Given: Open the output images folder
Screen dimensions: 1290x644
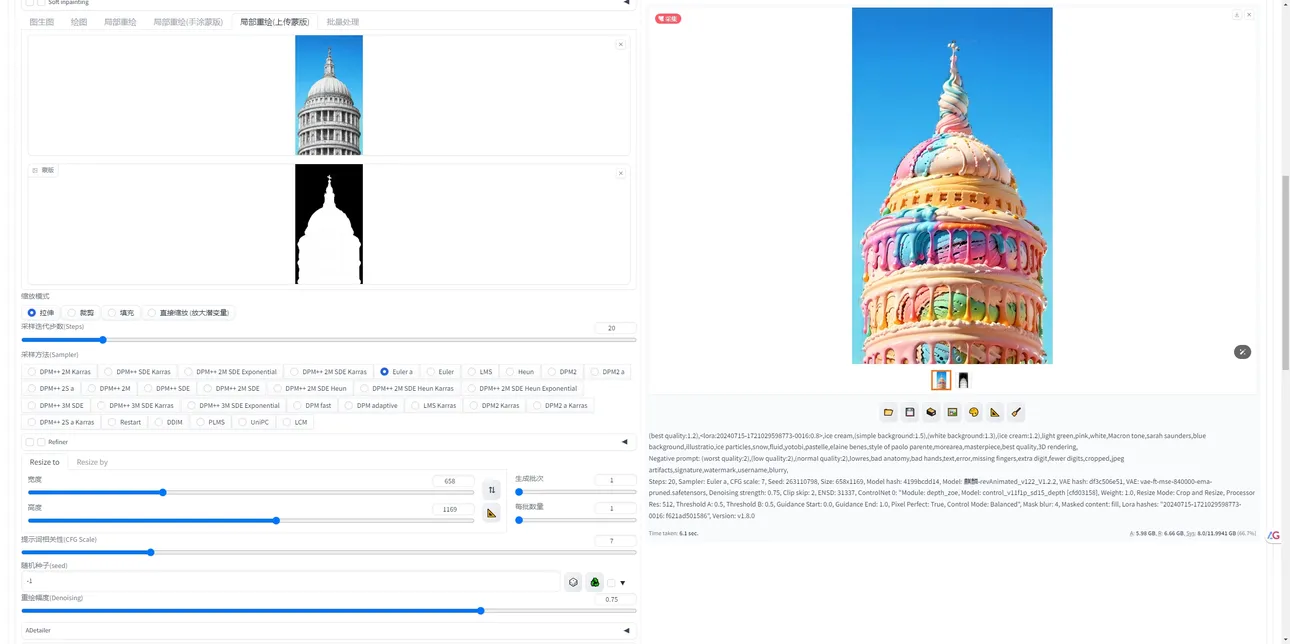Looking at the screenshot, I should [888, 412].
